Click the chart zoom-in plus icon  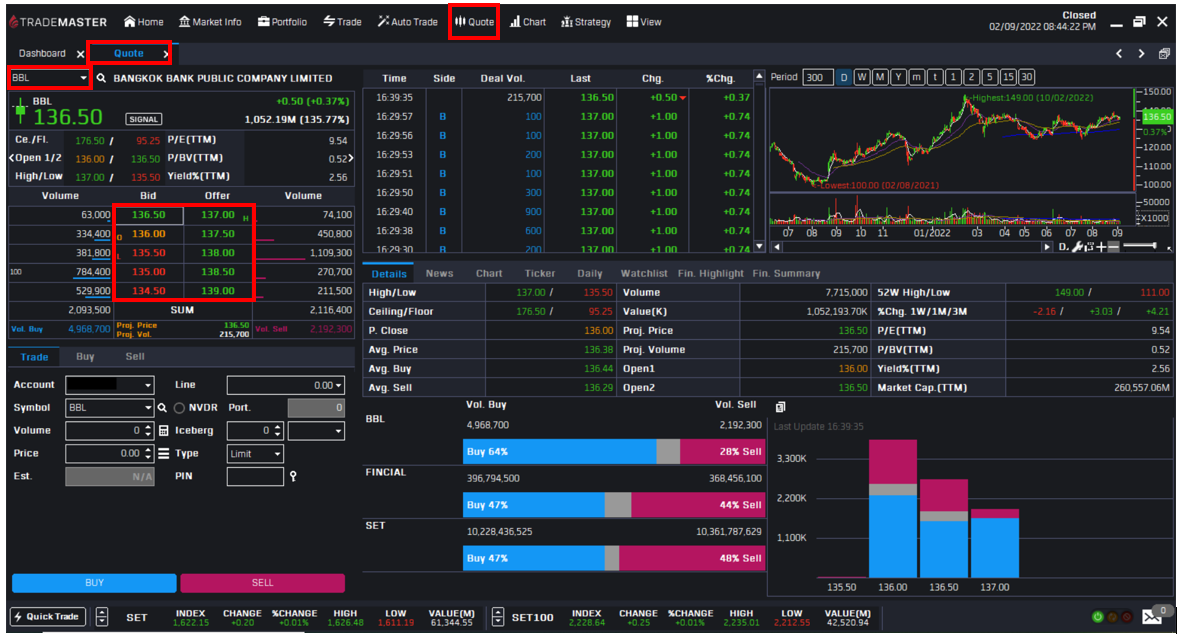1101,247
